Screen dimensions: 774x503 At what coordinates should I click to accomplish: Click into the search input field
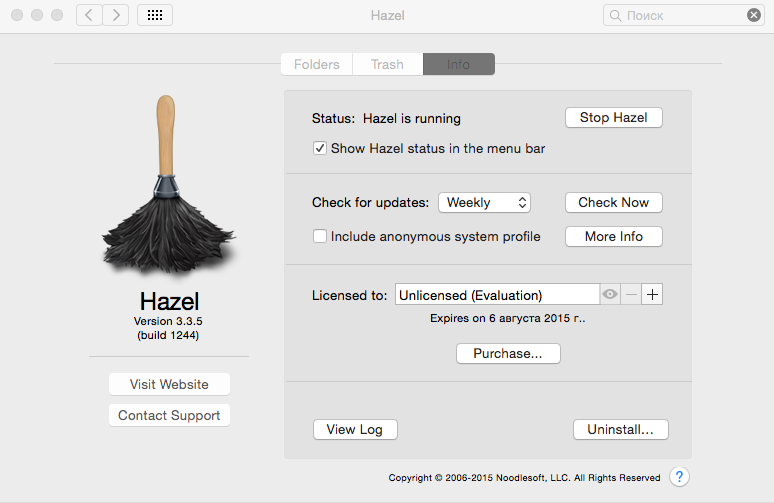[680, 15]
